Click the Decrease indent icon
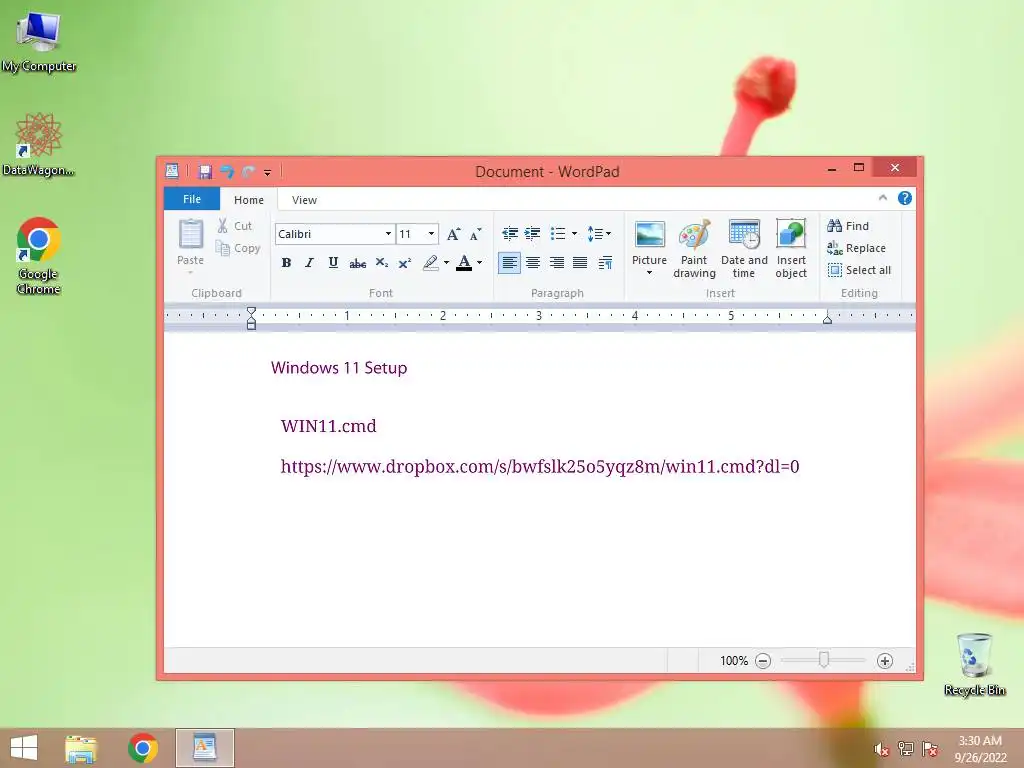 tap(510, 233)
